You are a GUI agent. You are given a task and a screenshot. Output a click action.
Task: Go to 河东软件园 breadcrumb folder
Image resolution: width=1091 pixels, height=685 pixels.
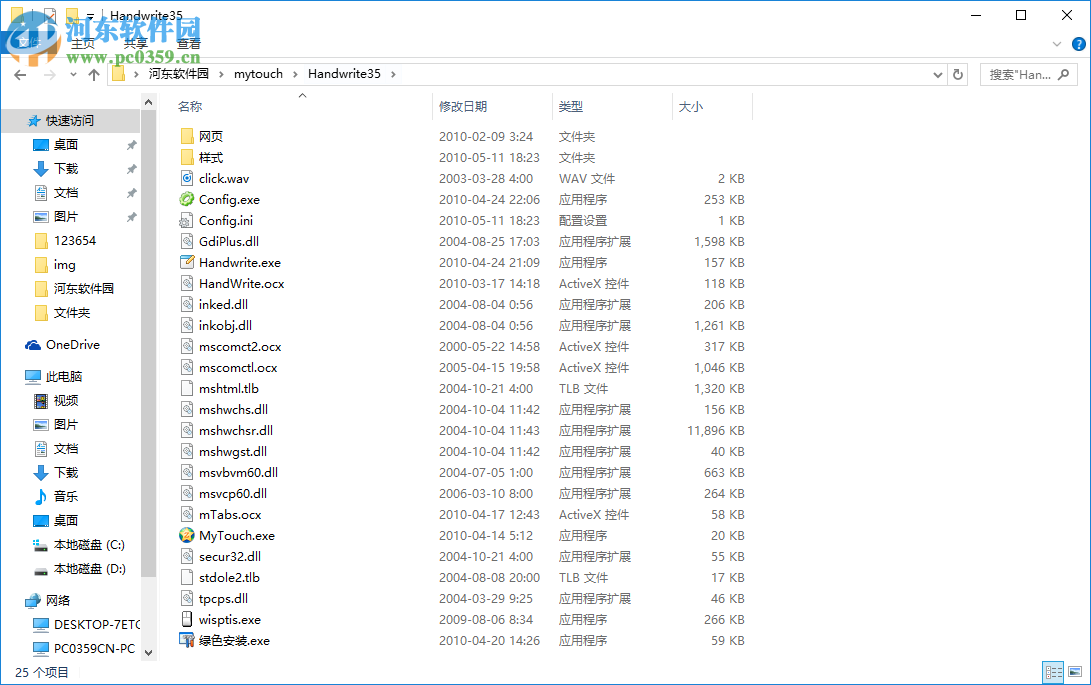tap(179, 74)
